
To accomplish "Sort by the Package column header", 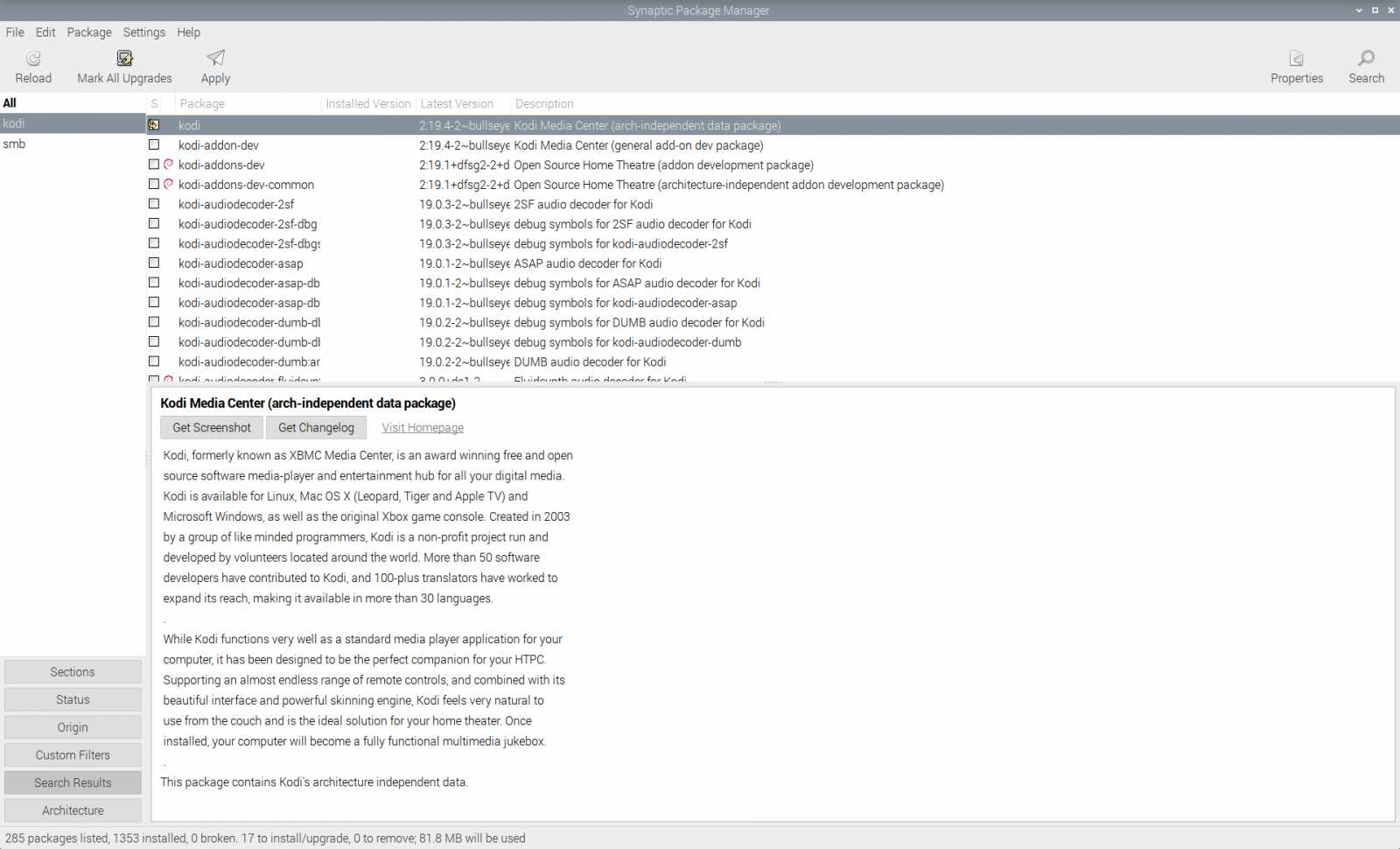I will (248, 103).
